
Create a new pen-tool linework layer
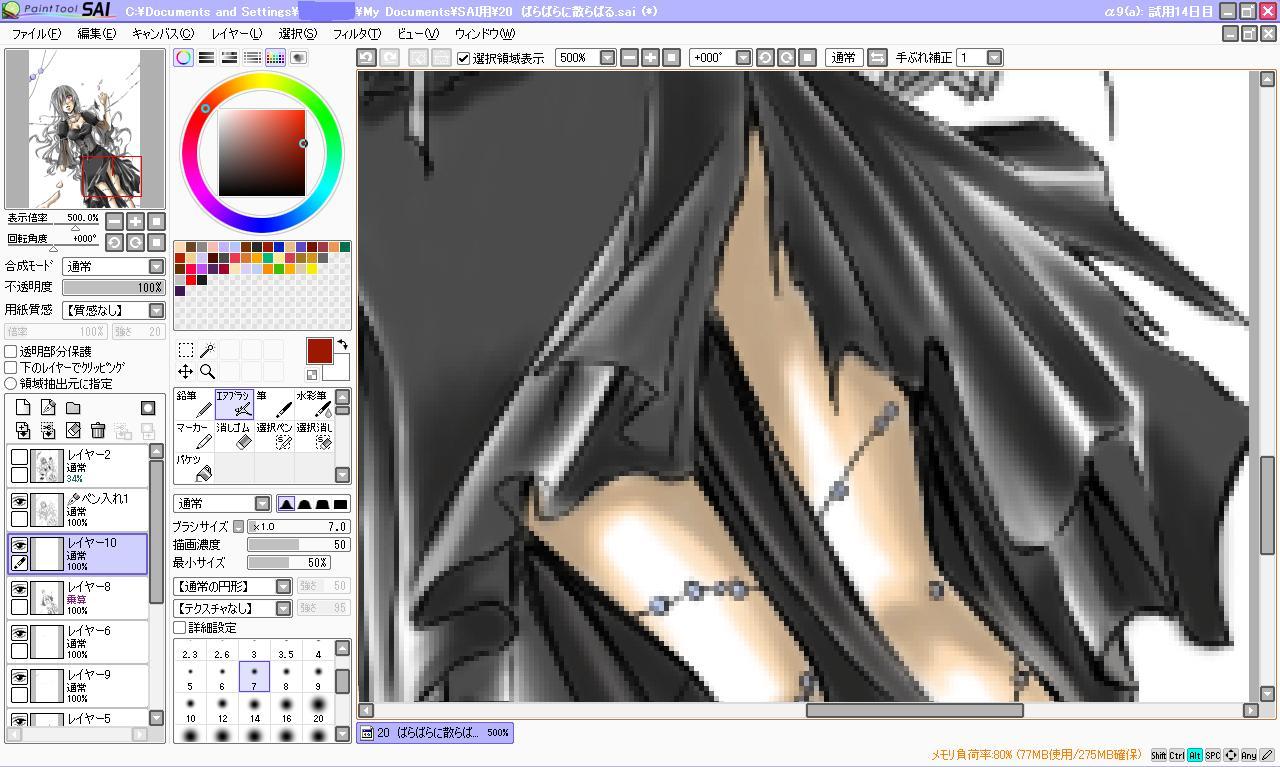coord(48,408)
